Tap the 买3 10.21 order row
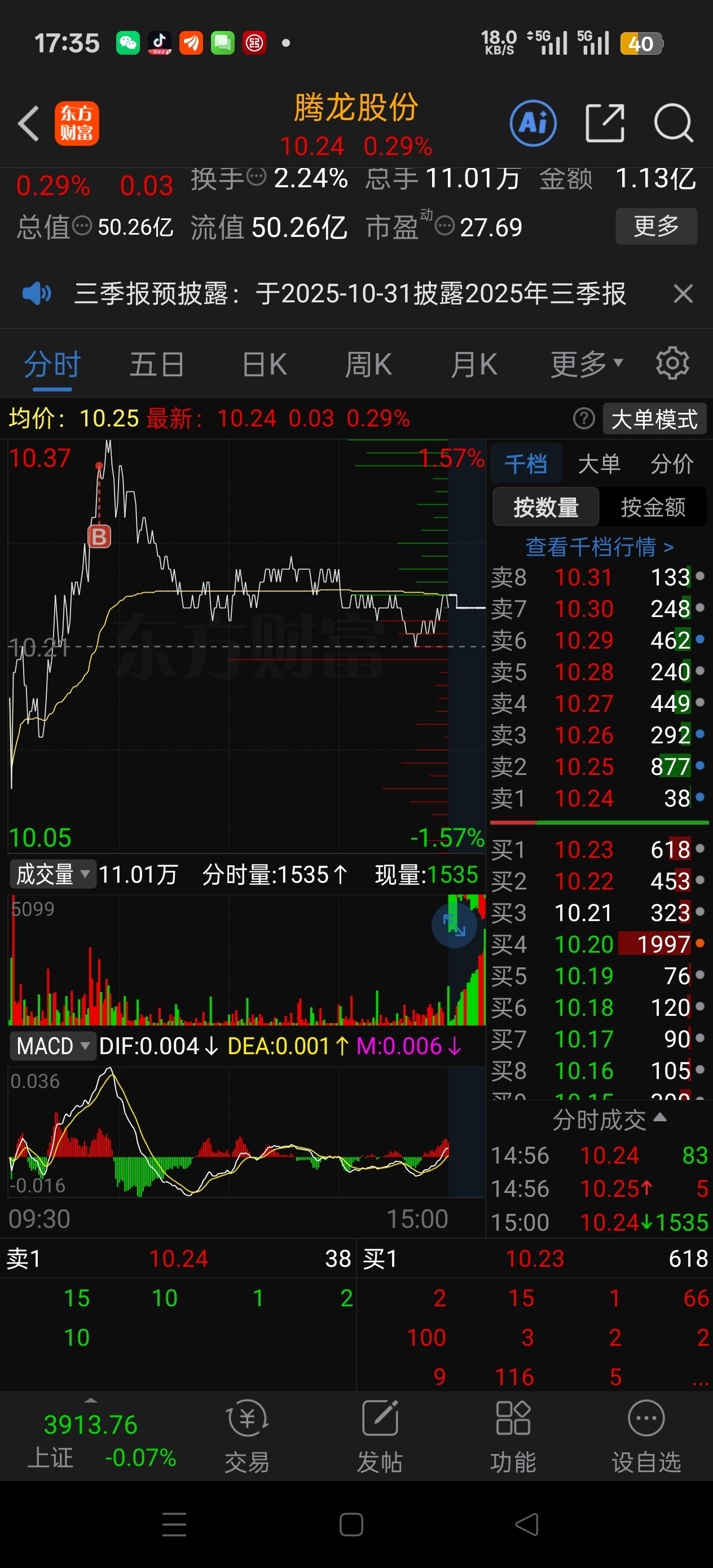The height and width of the screenshot is (1568, 713). click(598, 913)
